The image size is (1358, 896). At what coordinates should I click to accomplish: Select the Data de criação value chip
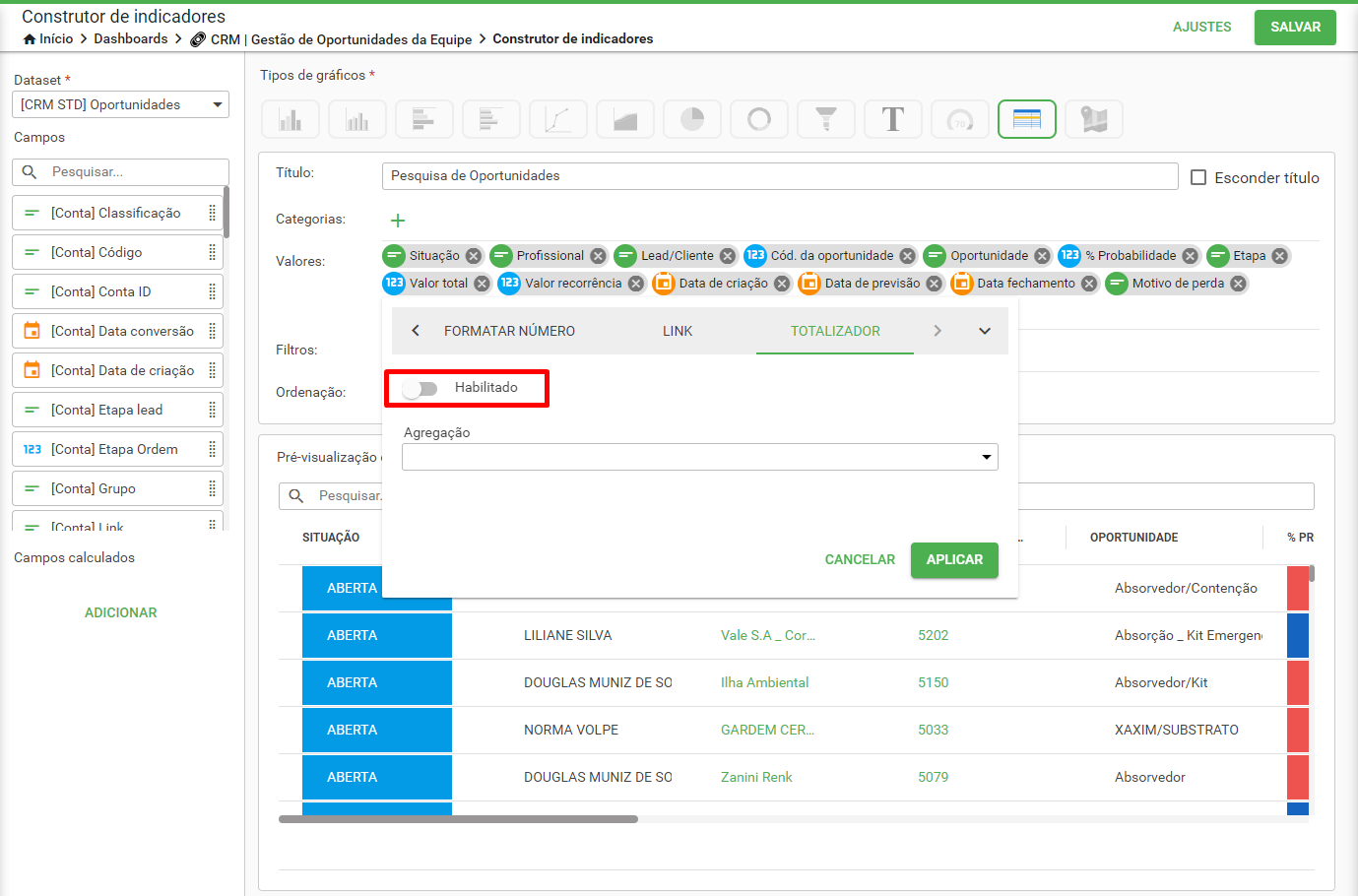pos(723,284)
